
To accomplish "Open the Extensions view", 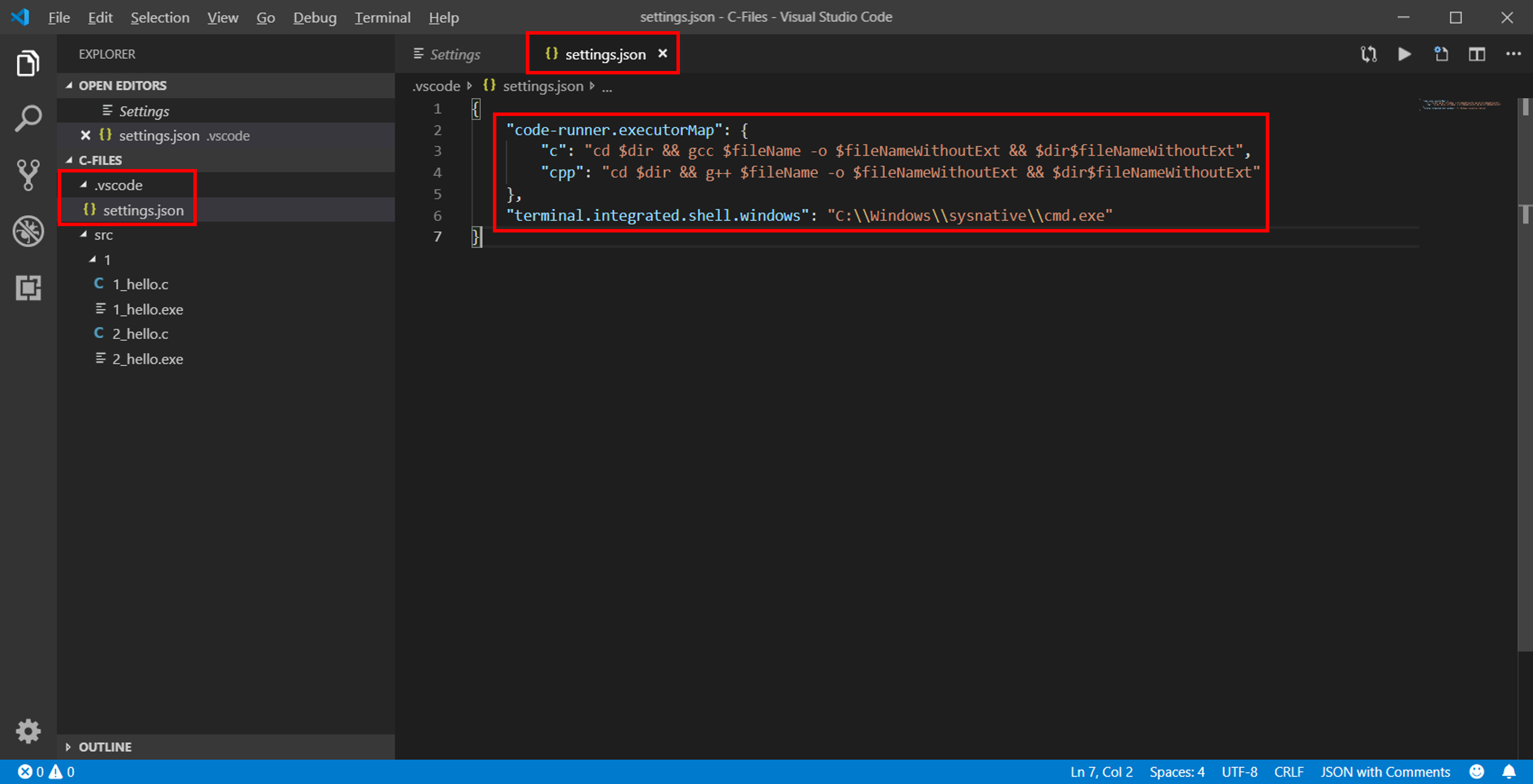I will 28,288.
